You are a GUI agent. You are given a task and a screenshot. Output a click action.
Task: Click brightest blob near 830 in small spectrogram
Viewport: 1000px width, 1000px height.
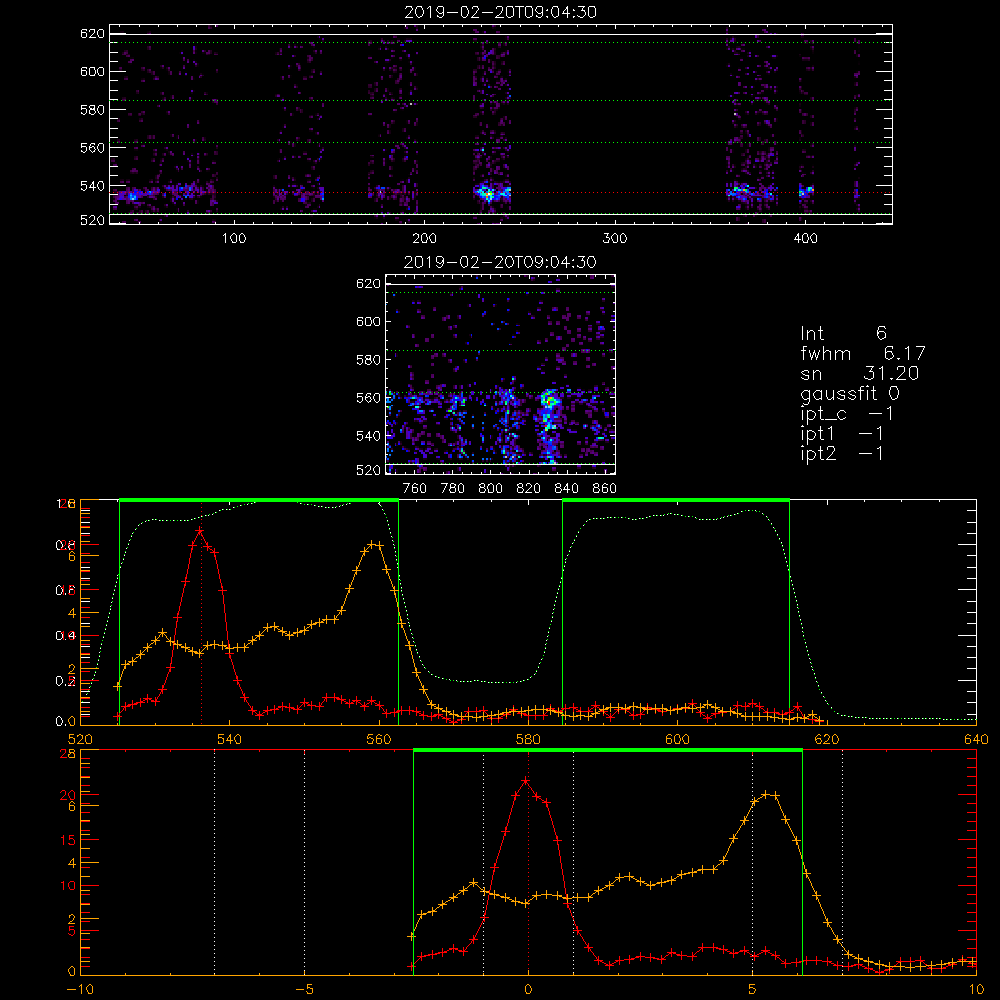[549, 401]
